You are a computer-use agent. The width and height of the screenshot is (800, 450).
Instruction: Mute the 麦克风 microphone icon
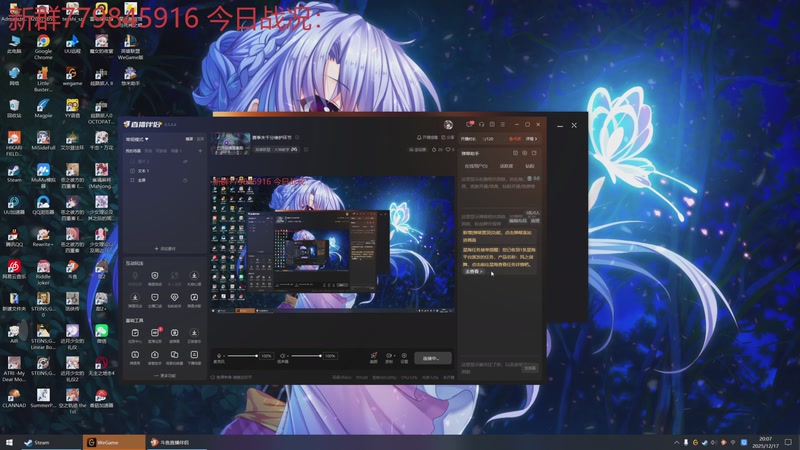pos(219,356)
